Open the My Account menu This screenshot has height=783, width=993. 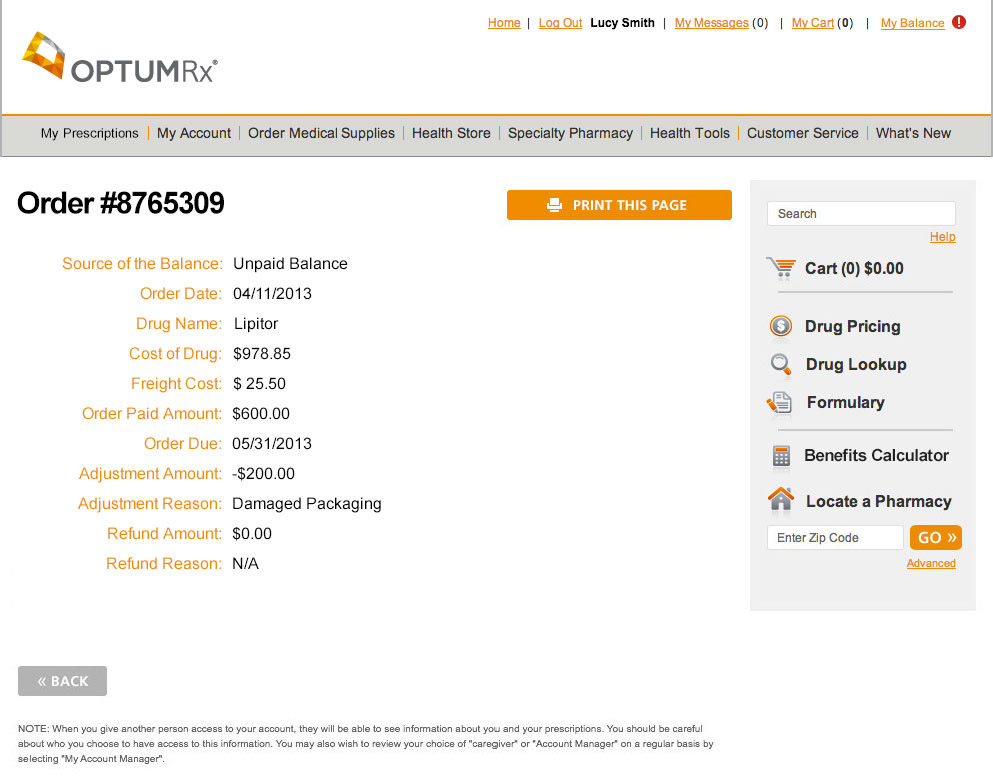194,133
